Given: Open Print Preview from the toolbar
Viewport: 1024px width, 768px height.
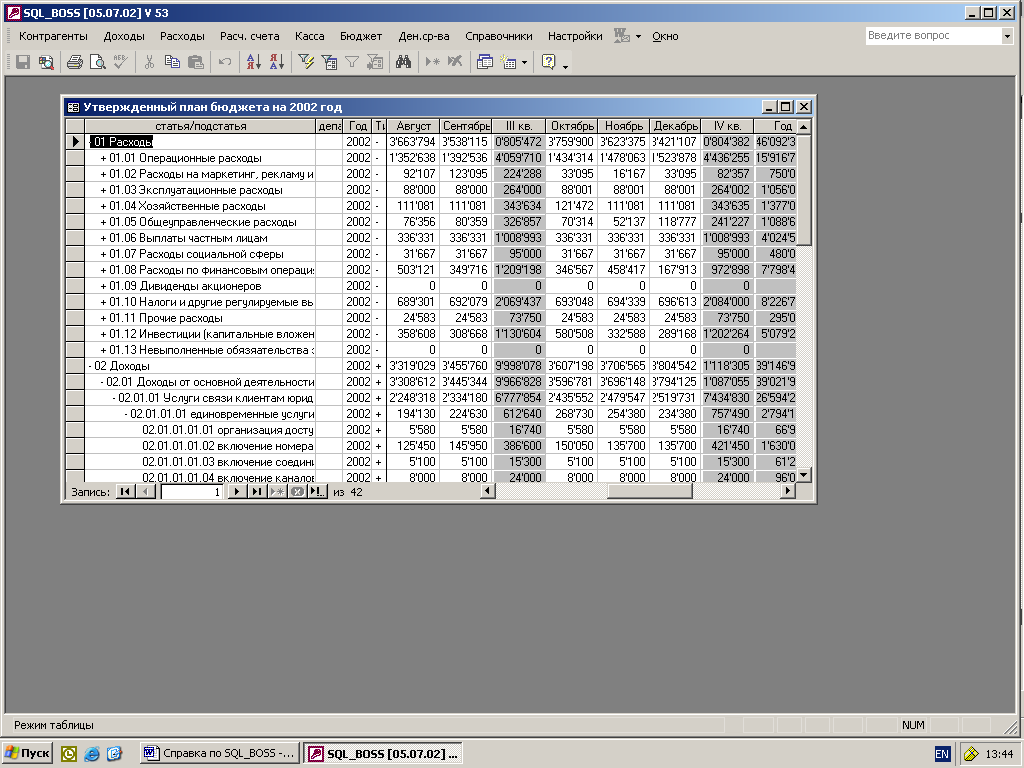Looking at the screenshot, I should click(x=97, y=62).
